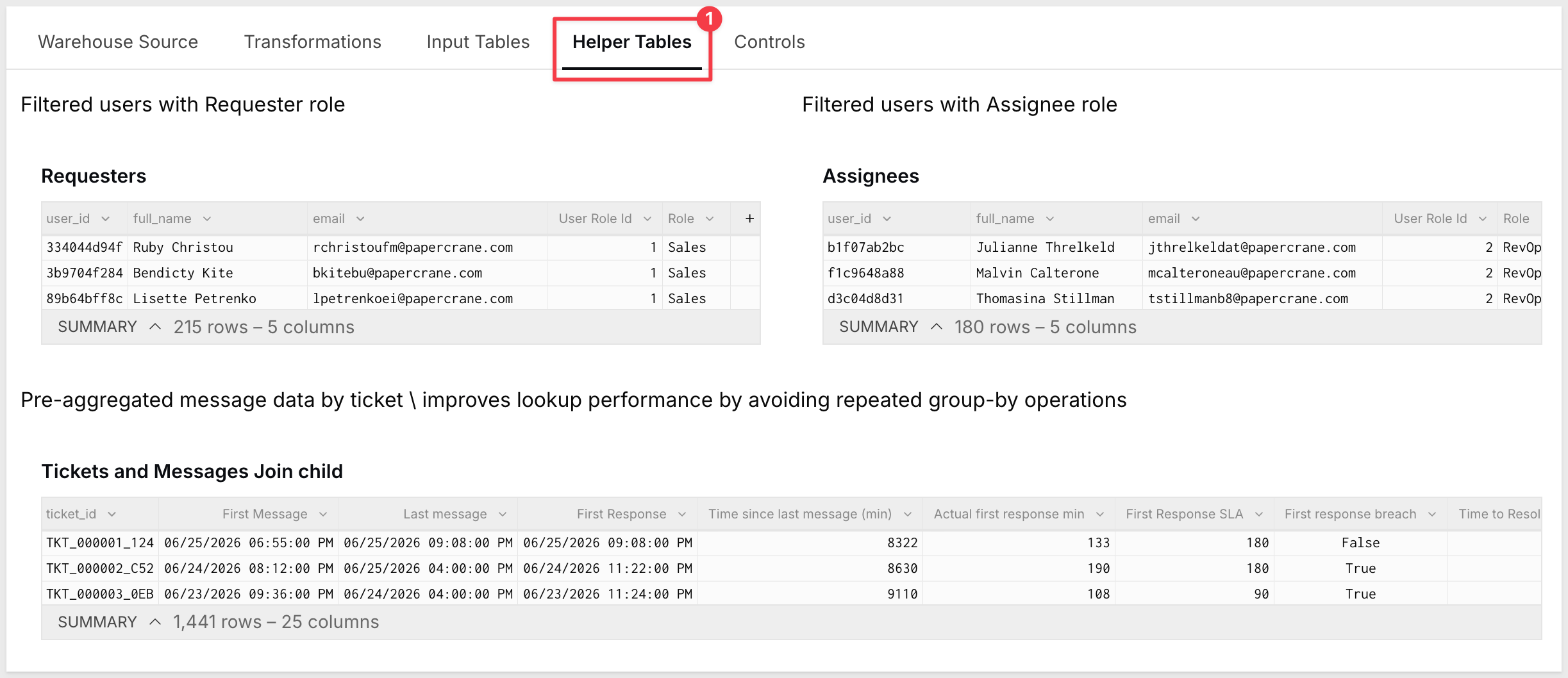Open the Requesters user_id column menu
This screenshot has height=678, width=1568.
(106, 219)
